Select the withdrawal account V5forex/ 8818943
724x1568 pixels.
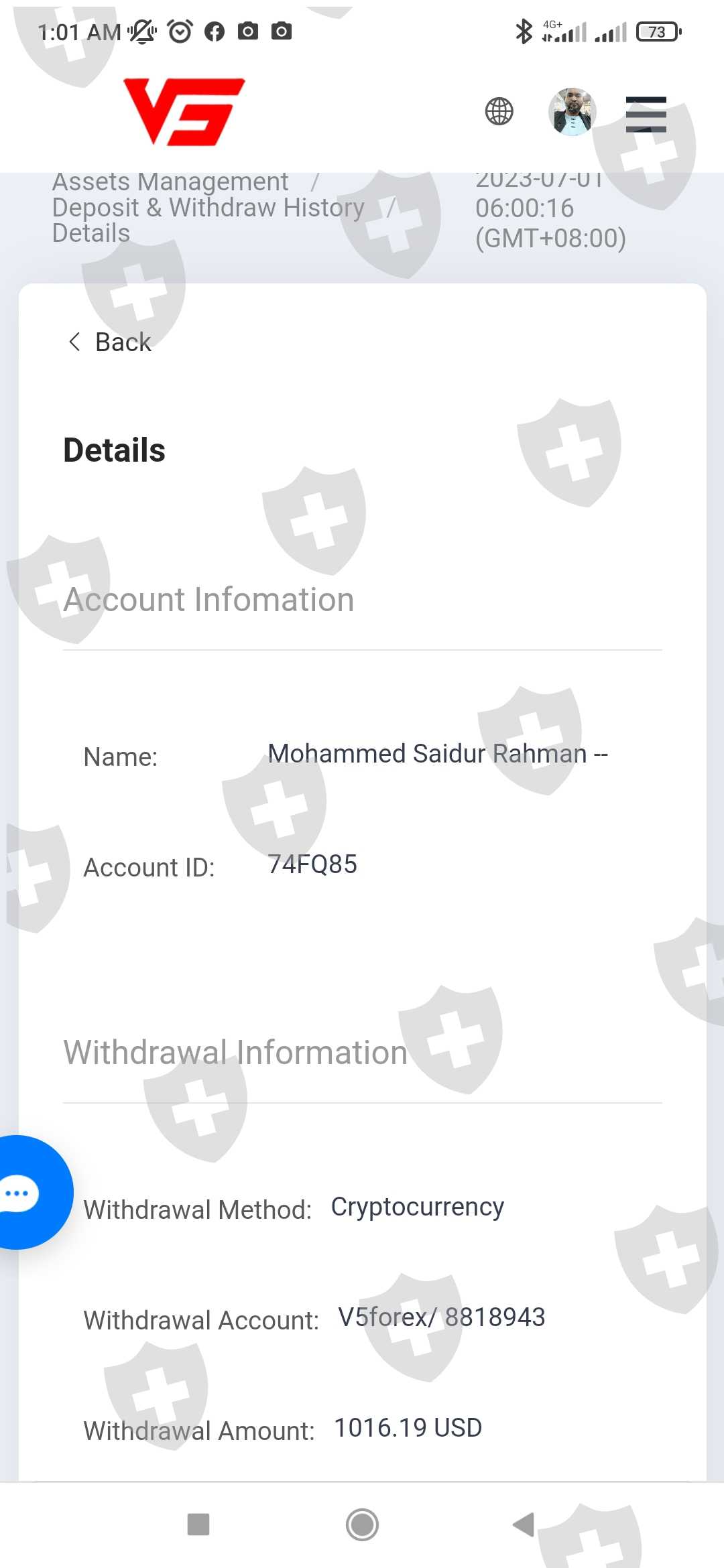point(441,1317)
